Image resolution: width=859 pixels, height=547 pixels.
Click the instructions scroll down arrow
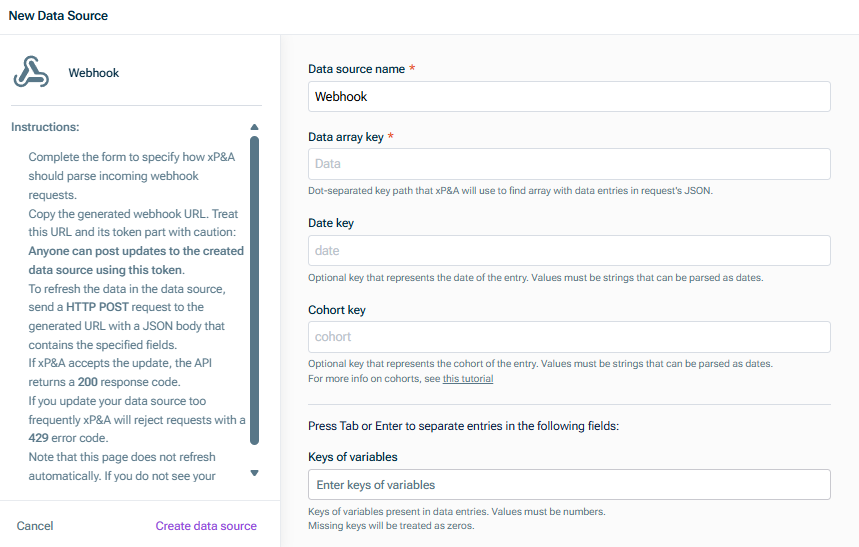[254, 473]
